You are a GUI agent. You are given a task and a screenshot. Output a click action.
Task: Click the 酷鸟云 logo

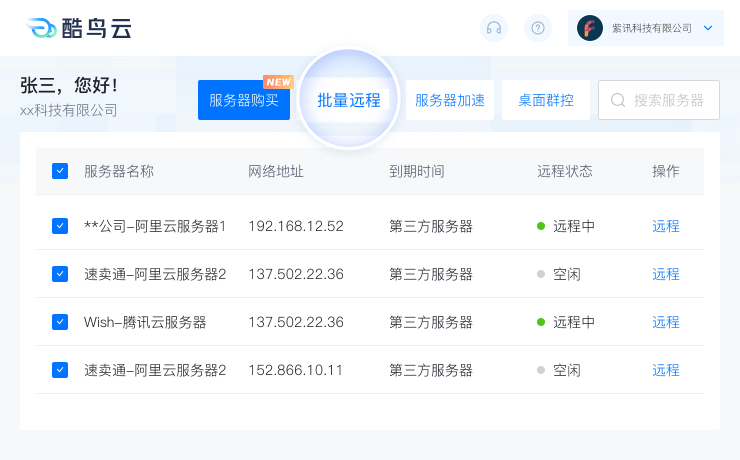pos(79,28)
